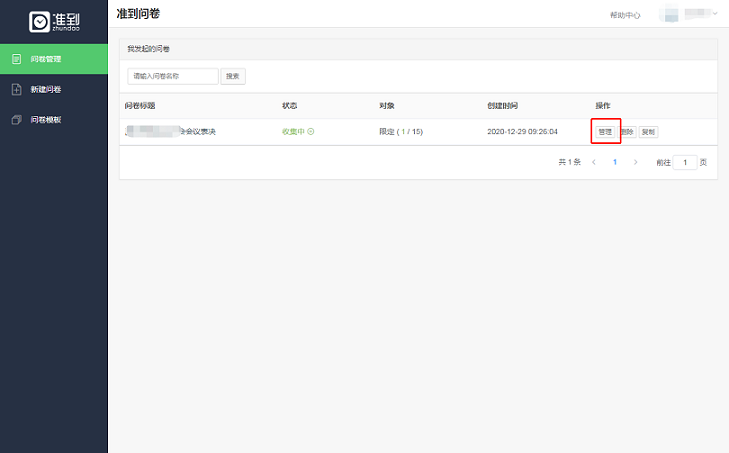
Task: Click the 问卷模板 stacked pages icon
Action: pos(16,120)
